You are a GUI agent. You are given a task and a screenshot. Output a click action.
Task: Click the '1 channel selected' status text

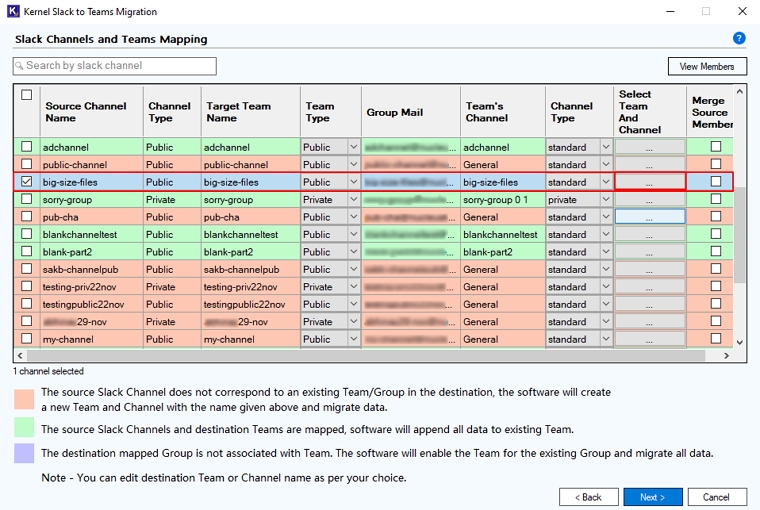click(x=48, y=371)
